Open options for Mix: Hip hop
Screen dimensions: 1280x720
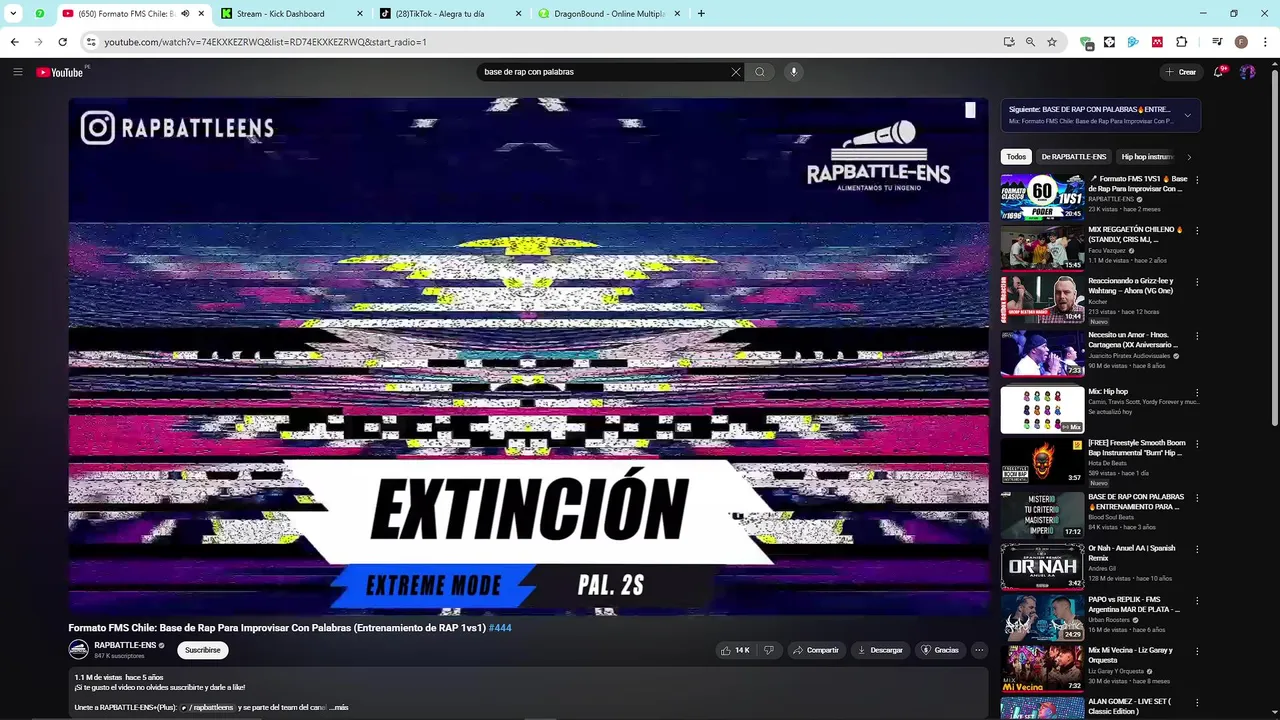(1197, 393)
